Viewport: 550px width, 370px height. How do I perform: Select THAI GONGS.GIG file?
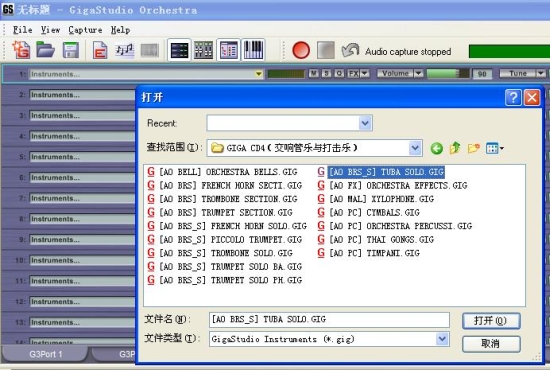(382, 240)
